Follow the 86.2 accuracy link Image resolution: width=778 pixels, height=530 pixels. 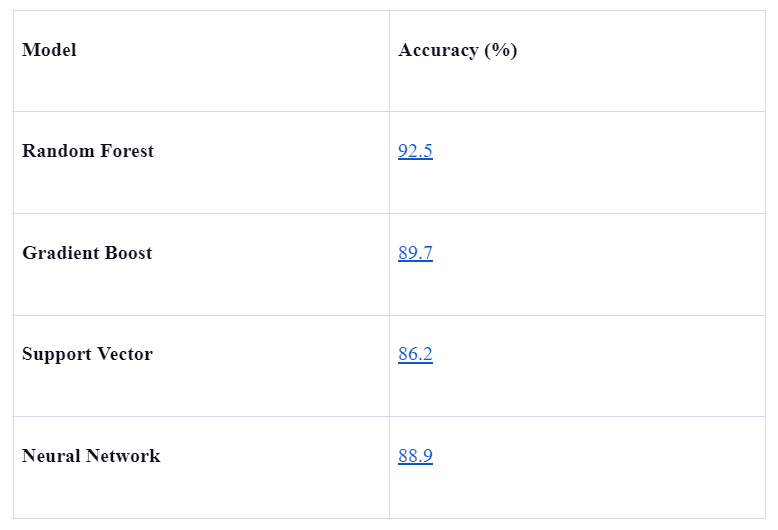click(x=415, y=354)
